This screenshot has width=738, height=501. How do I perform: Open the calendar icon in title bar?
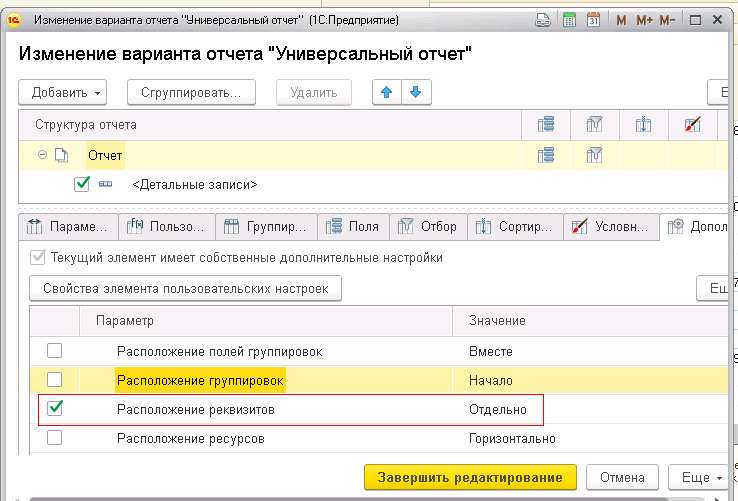click(x=593, y=19)
